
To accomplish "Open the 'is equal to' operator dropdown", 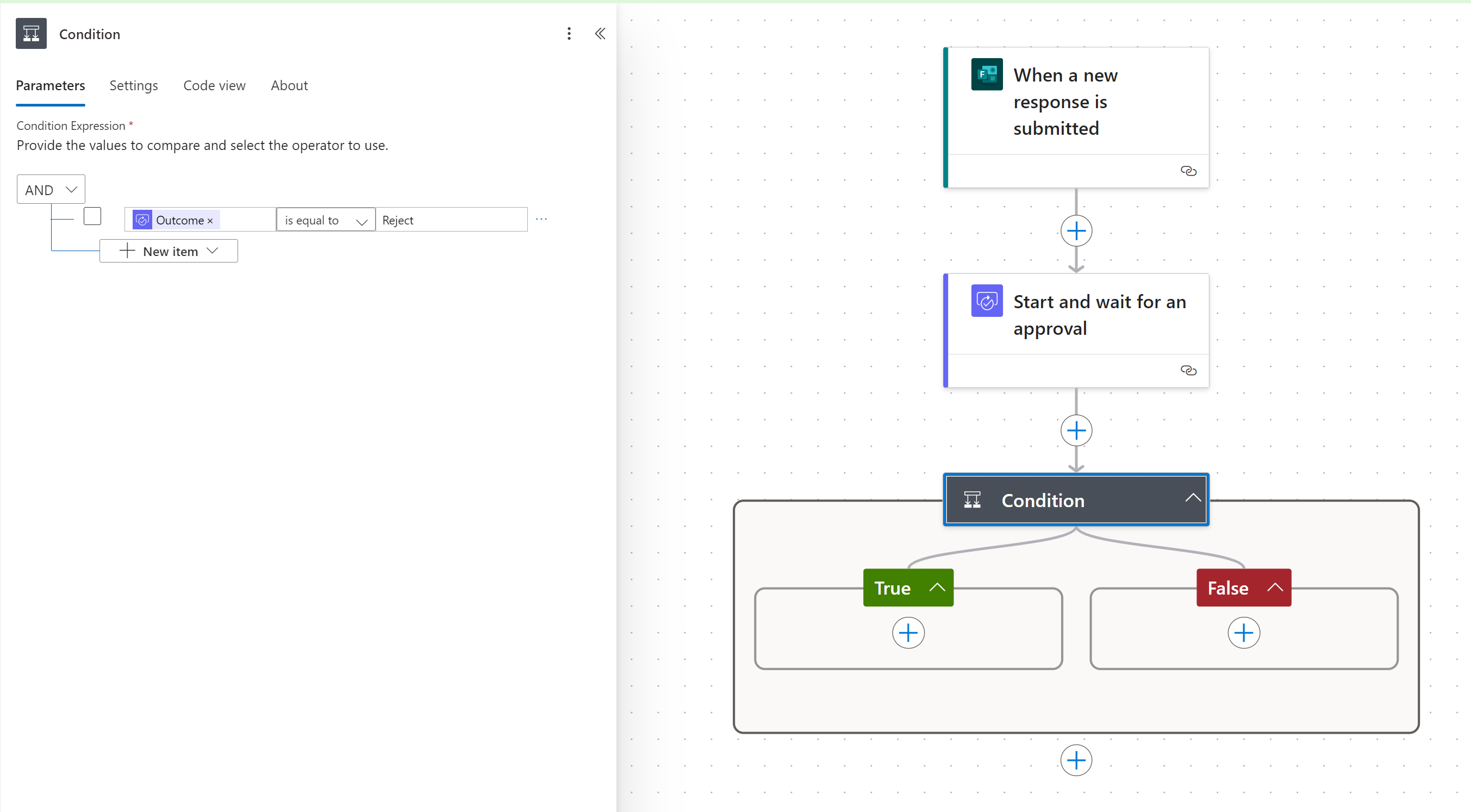I will [x=326, y=221].
